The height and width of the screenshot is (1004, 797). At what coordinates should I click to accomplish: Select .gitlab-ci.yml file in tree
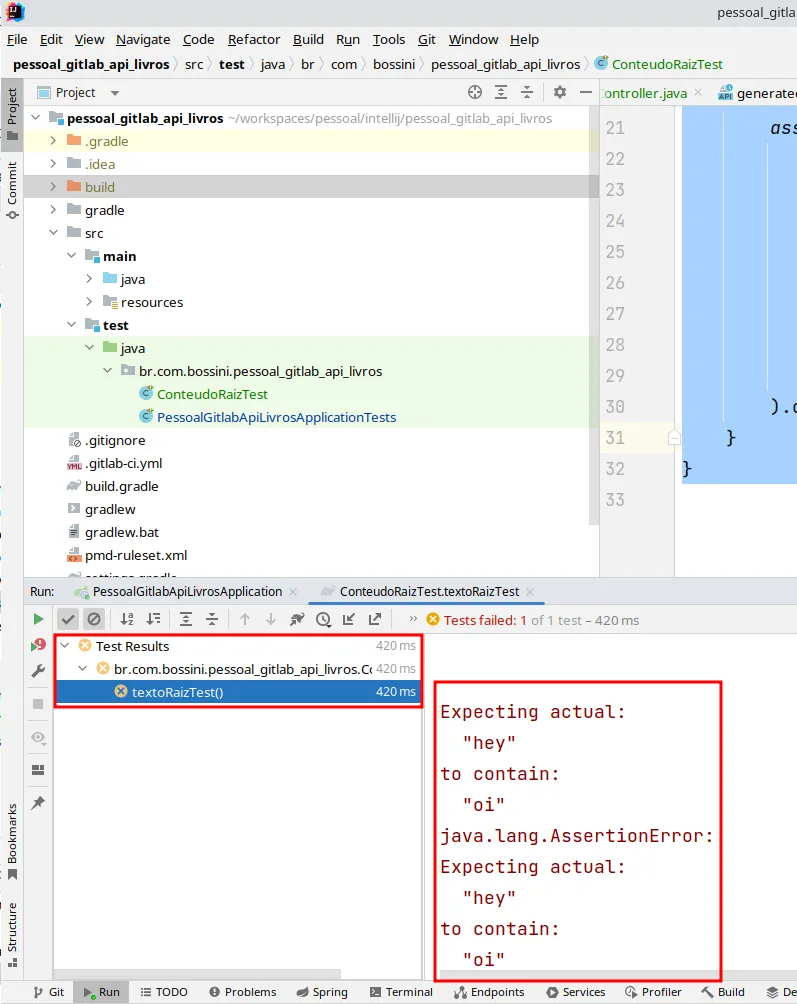(x=124, y=464)
